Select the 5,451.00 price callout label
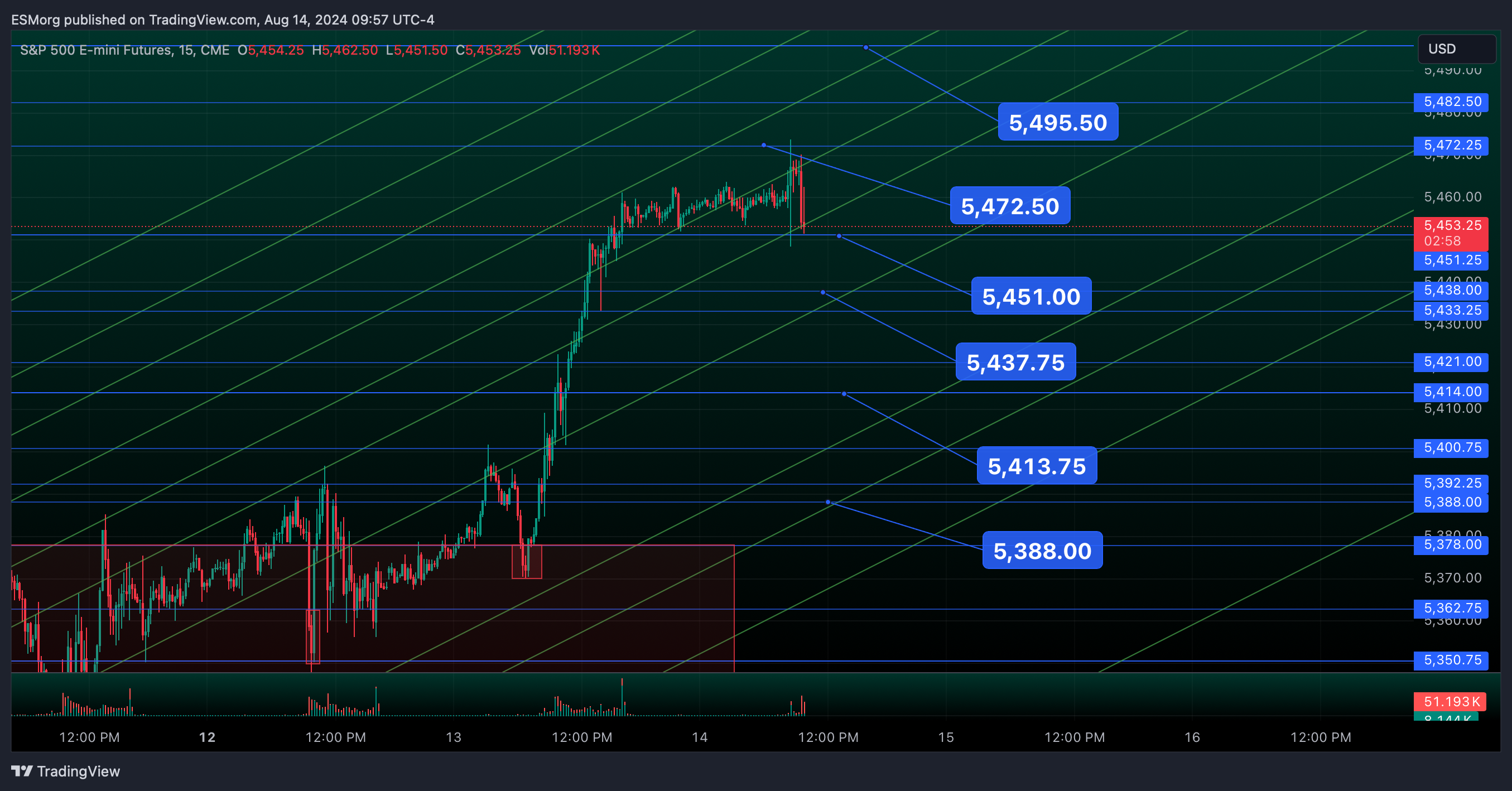The image size is (1512, 791). point(1031,296)
